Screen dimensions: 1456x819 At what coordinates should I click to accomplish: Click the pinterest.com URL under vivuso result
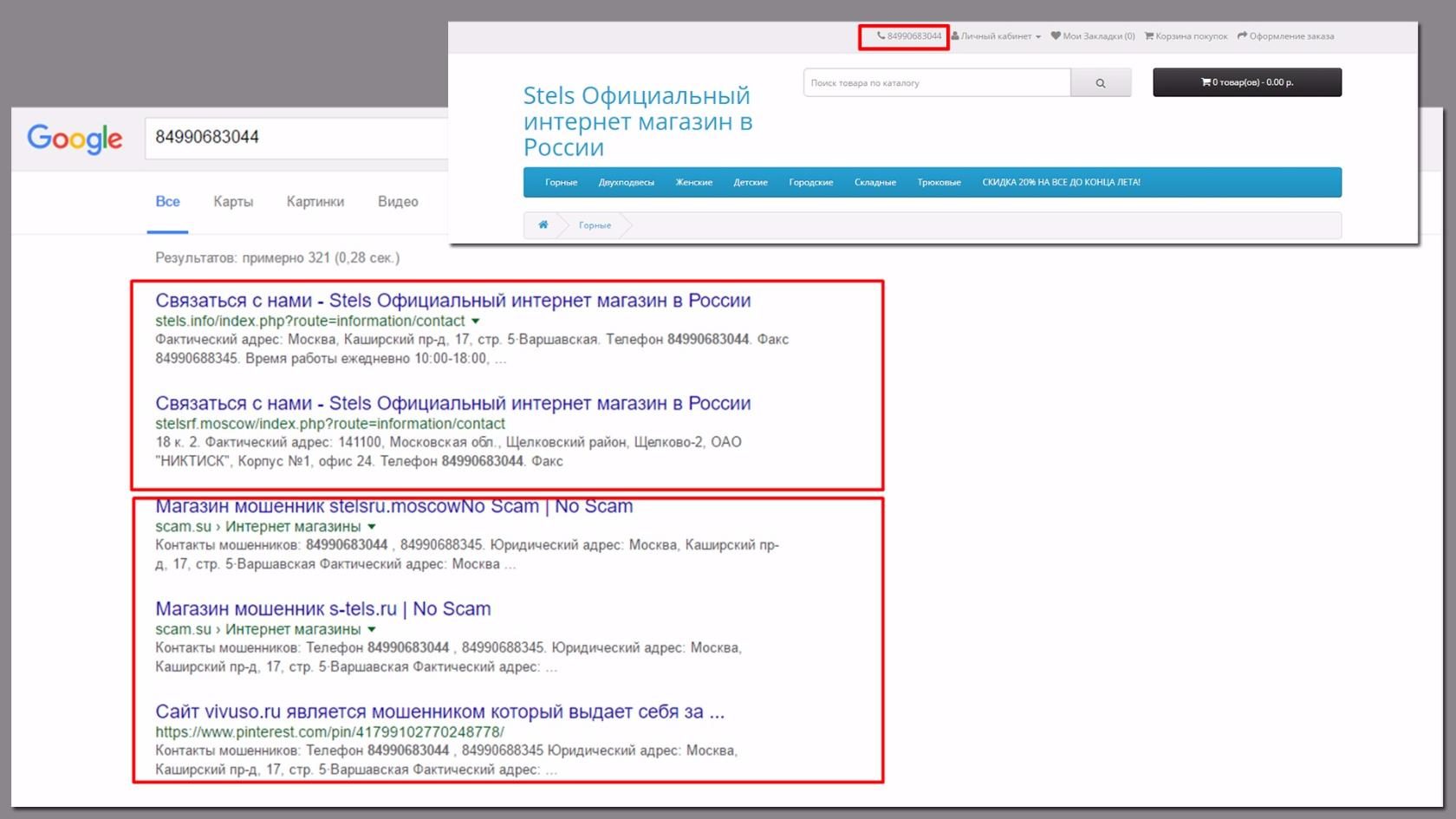(x=329, y=732)
